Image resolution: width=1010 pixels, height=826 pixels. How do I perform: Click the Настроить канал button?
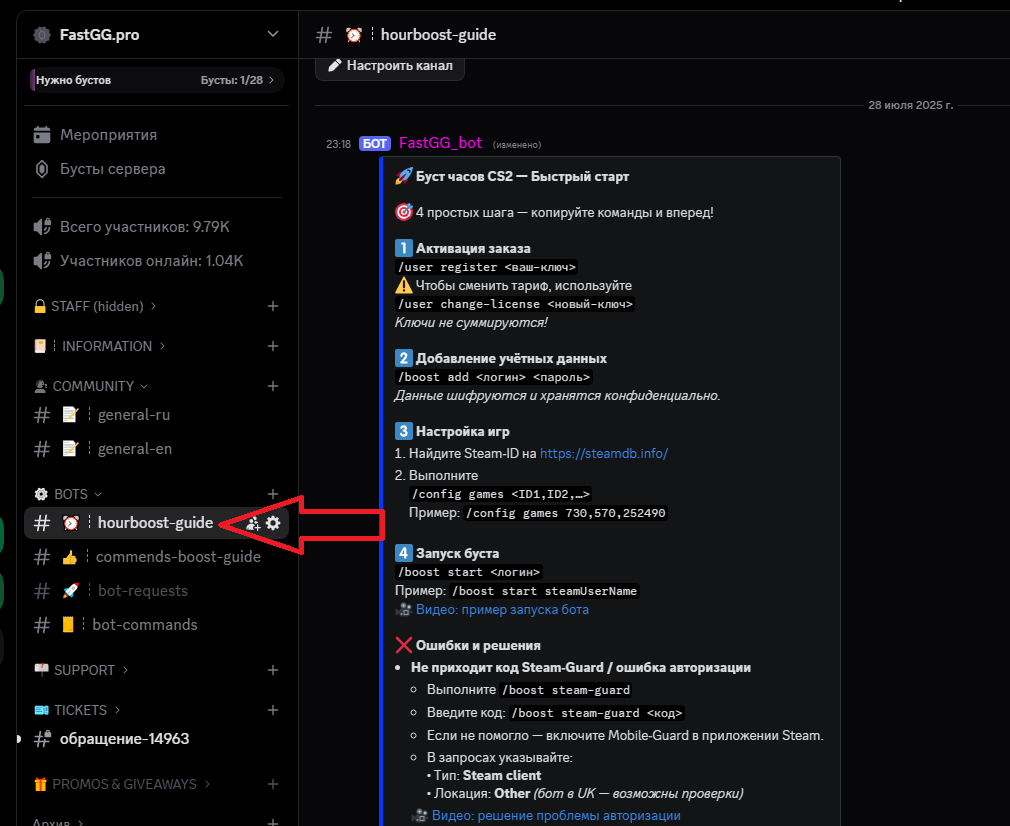point(390,66)
